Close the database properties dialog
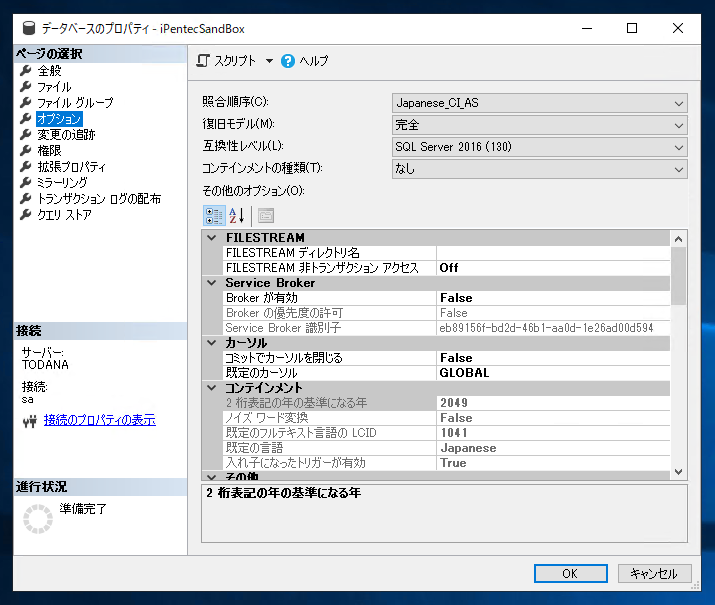 pyautogui.click(x=678, y=28)
